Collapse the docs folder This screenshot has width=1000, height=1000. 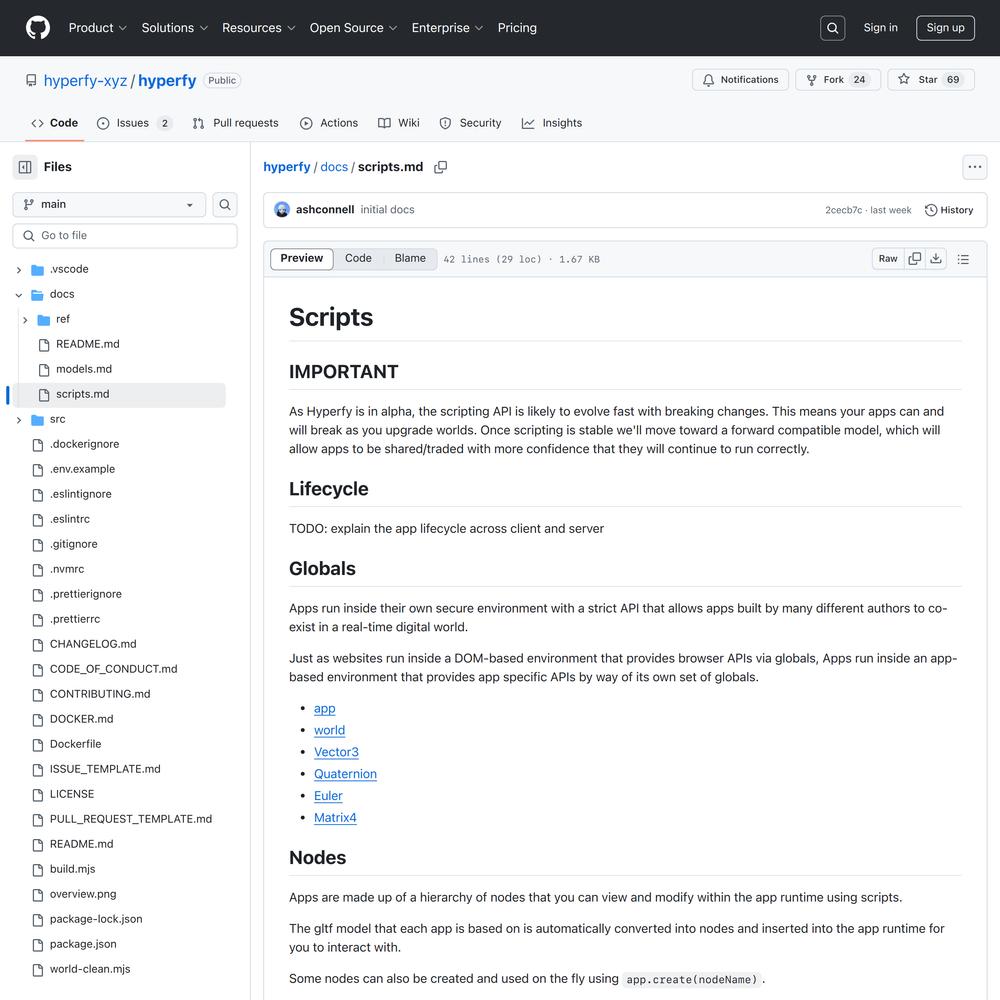coord(18,295)
